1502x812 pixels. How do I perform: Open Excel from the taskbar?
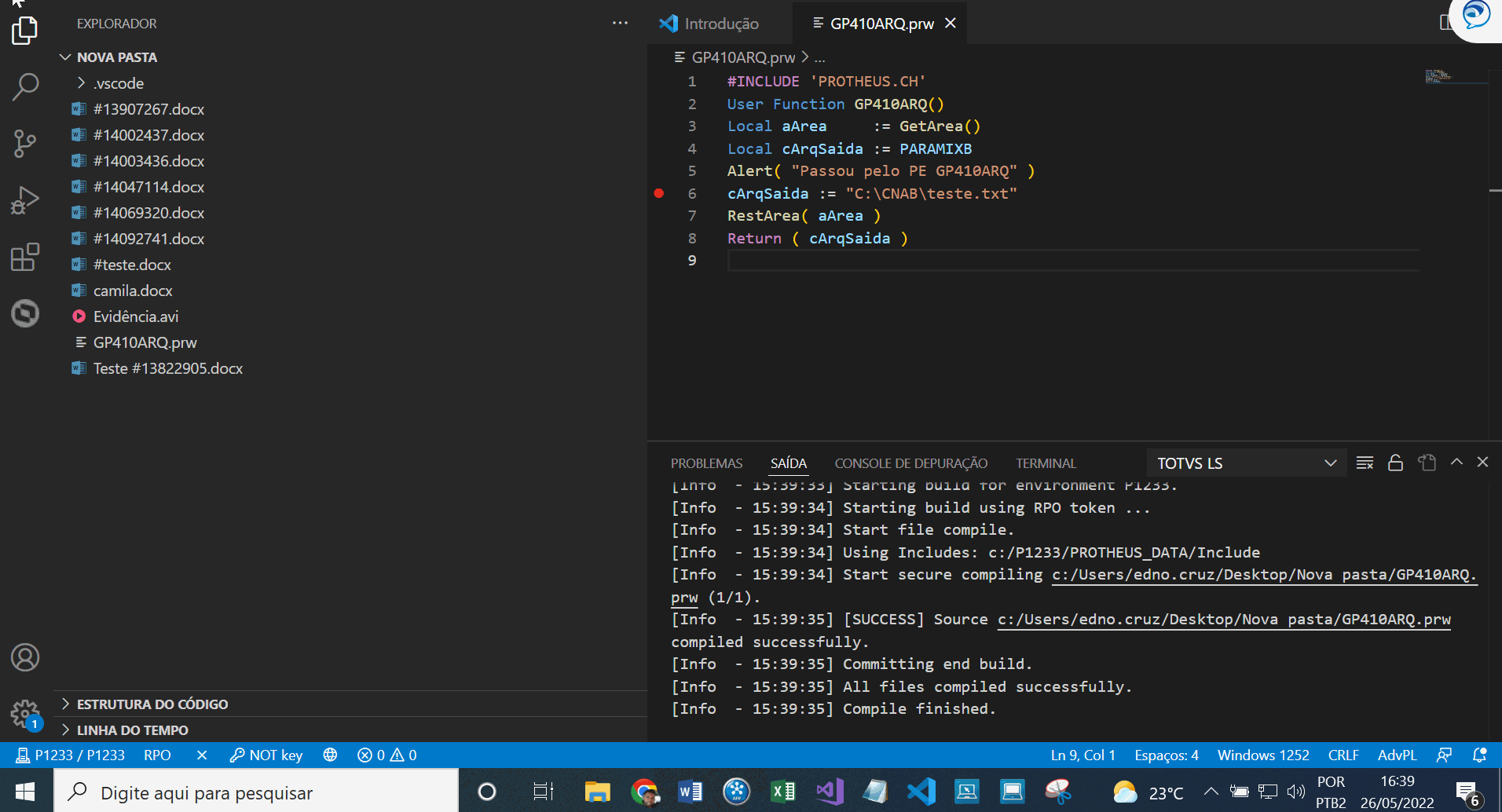tap(782, 792)
